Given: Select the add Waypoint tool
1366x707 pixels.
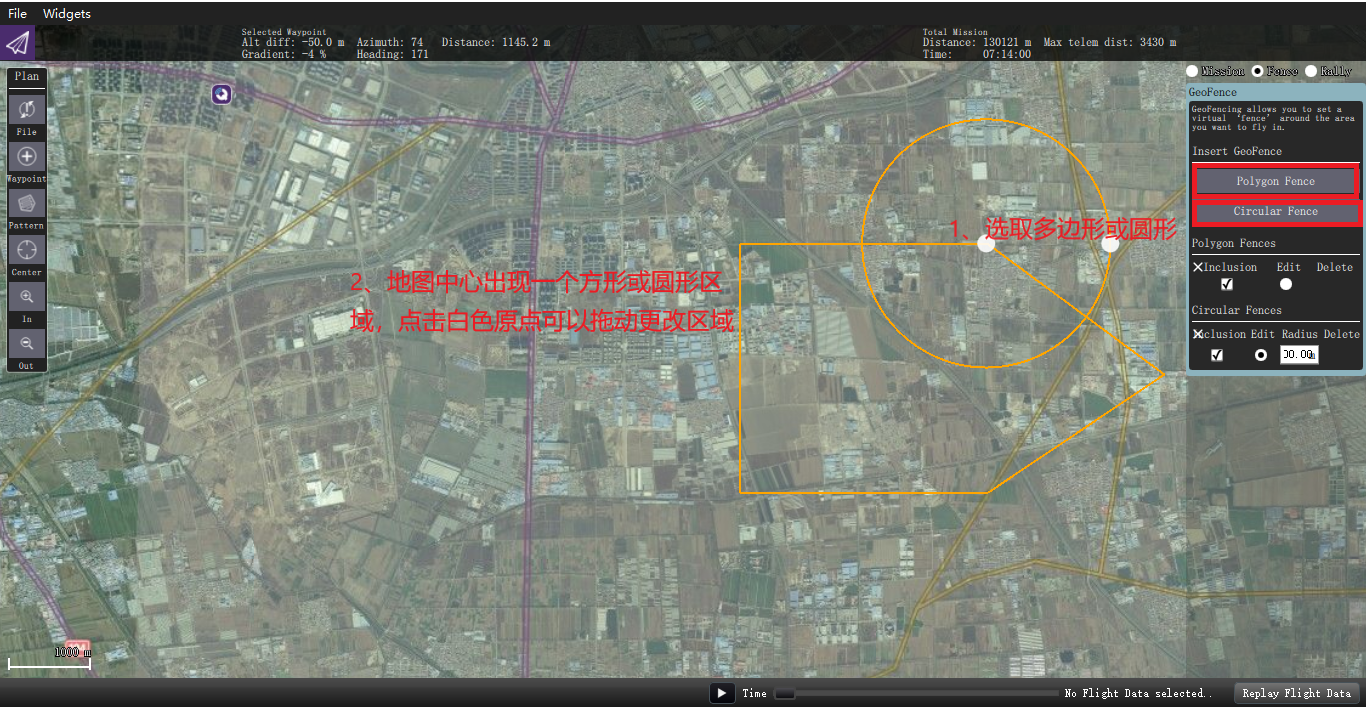Looking at the screenshot, I should coord(27,156).
